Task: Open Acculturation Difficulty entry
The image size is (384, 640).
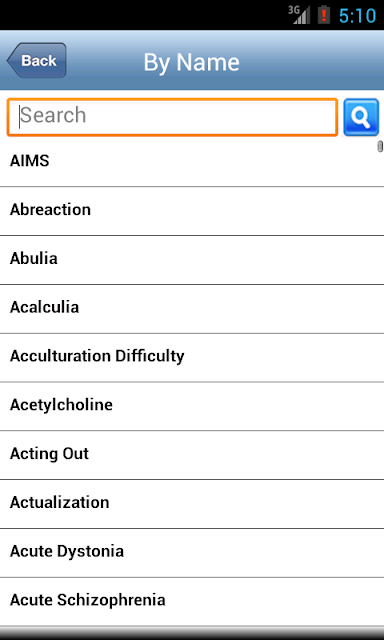Action: coord(192,358)
